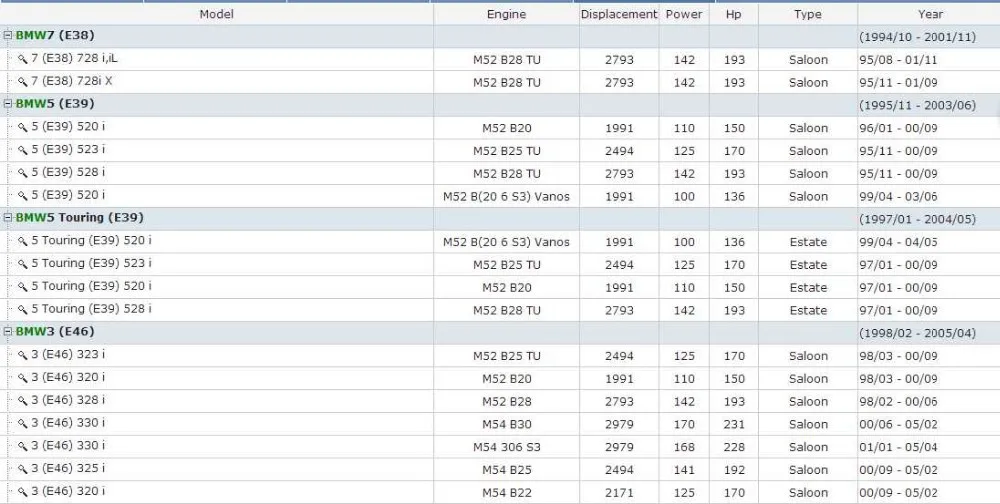Viewport: 1000px width, 504px height.
Task: Open model 3 (E46) 323 i
Action: 68,355
